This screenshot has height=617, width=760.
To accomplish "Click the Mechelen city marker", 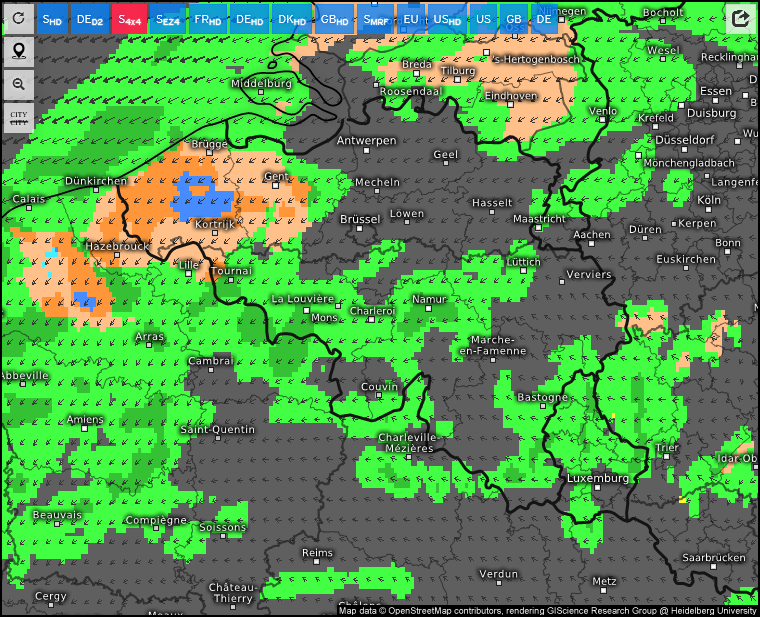I will pos(377,191).
